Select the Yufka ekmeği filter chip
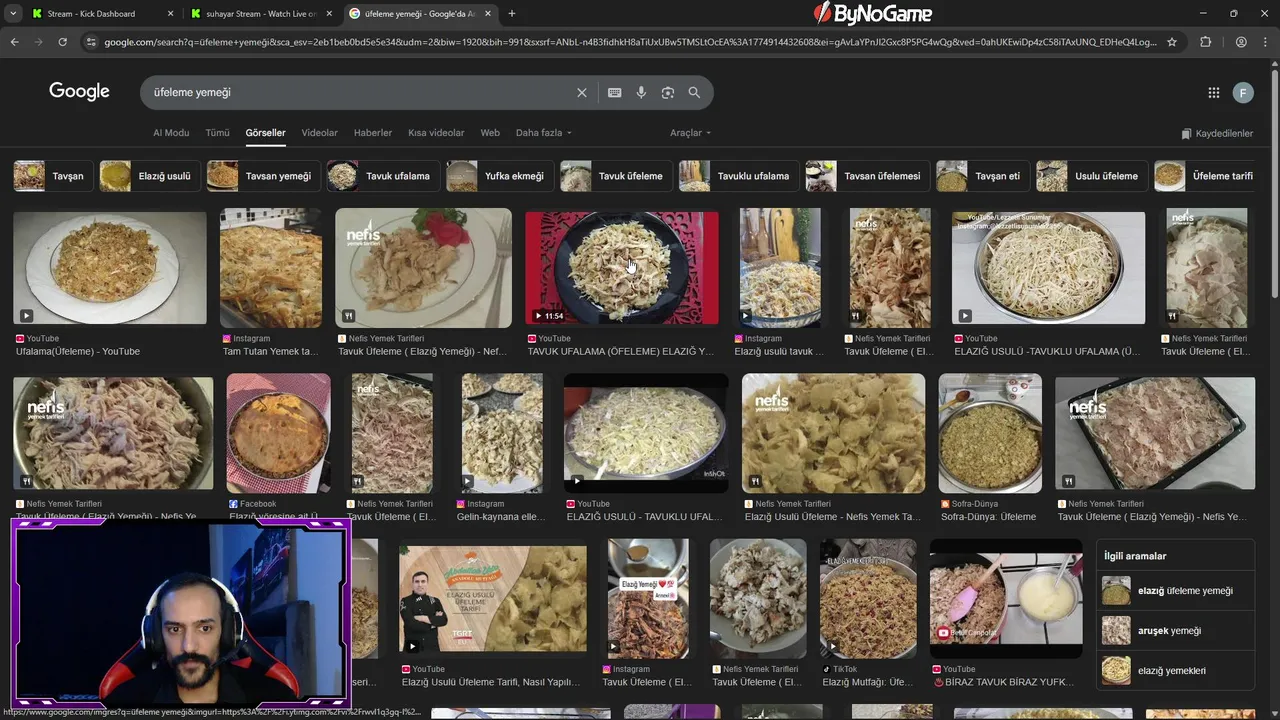The width and height of the screenshot is (1280, 720). click(500, 176)
